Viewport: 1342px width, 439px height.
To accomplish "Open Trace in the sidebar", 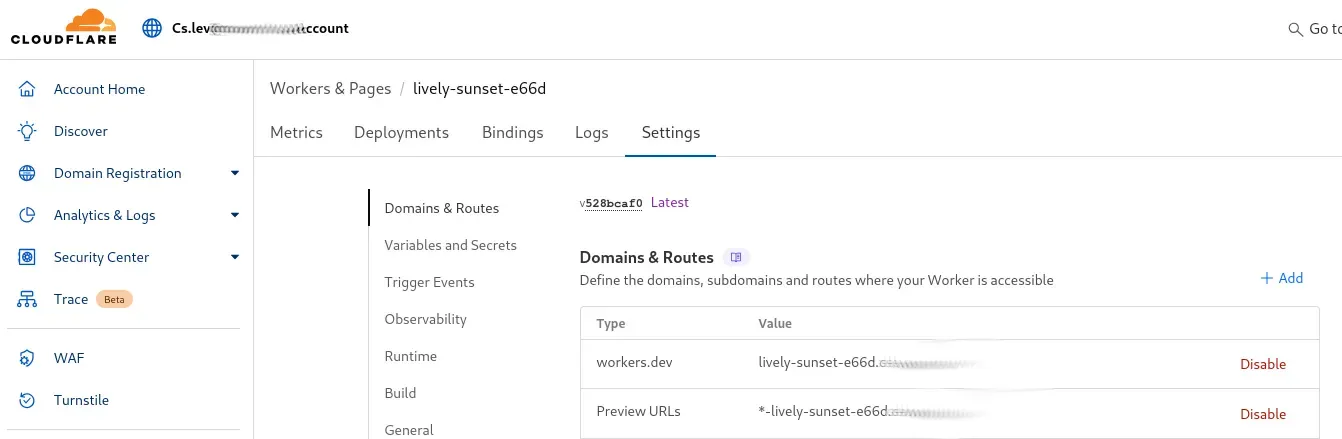I will (71, 299).
